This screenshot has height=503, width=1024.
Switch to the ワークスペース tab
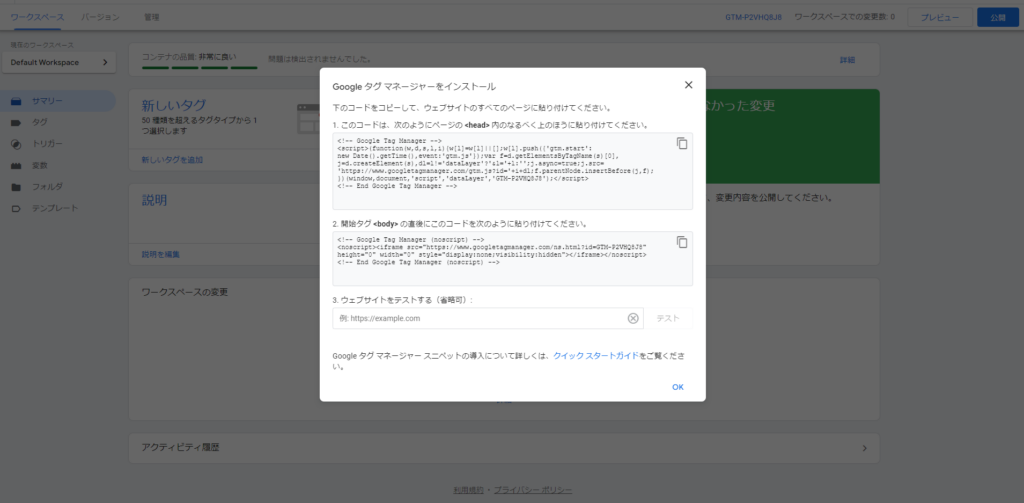37,17
